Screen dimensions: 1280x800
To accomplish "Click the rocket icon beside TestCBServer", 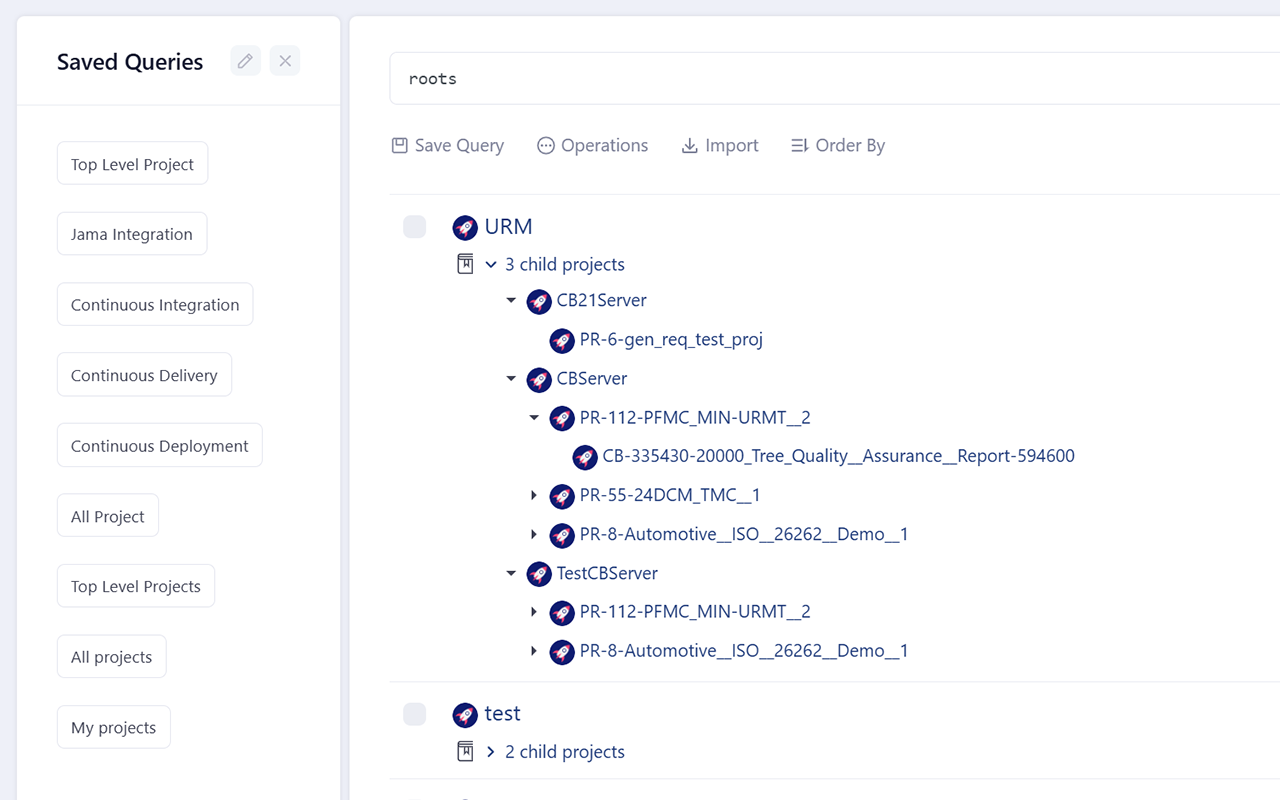I will tap(539, 574).
